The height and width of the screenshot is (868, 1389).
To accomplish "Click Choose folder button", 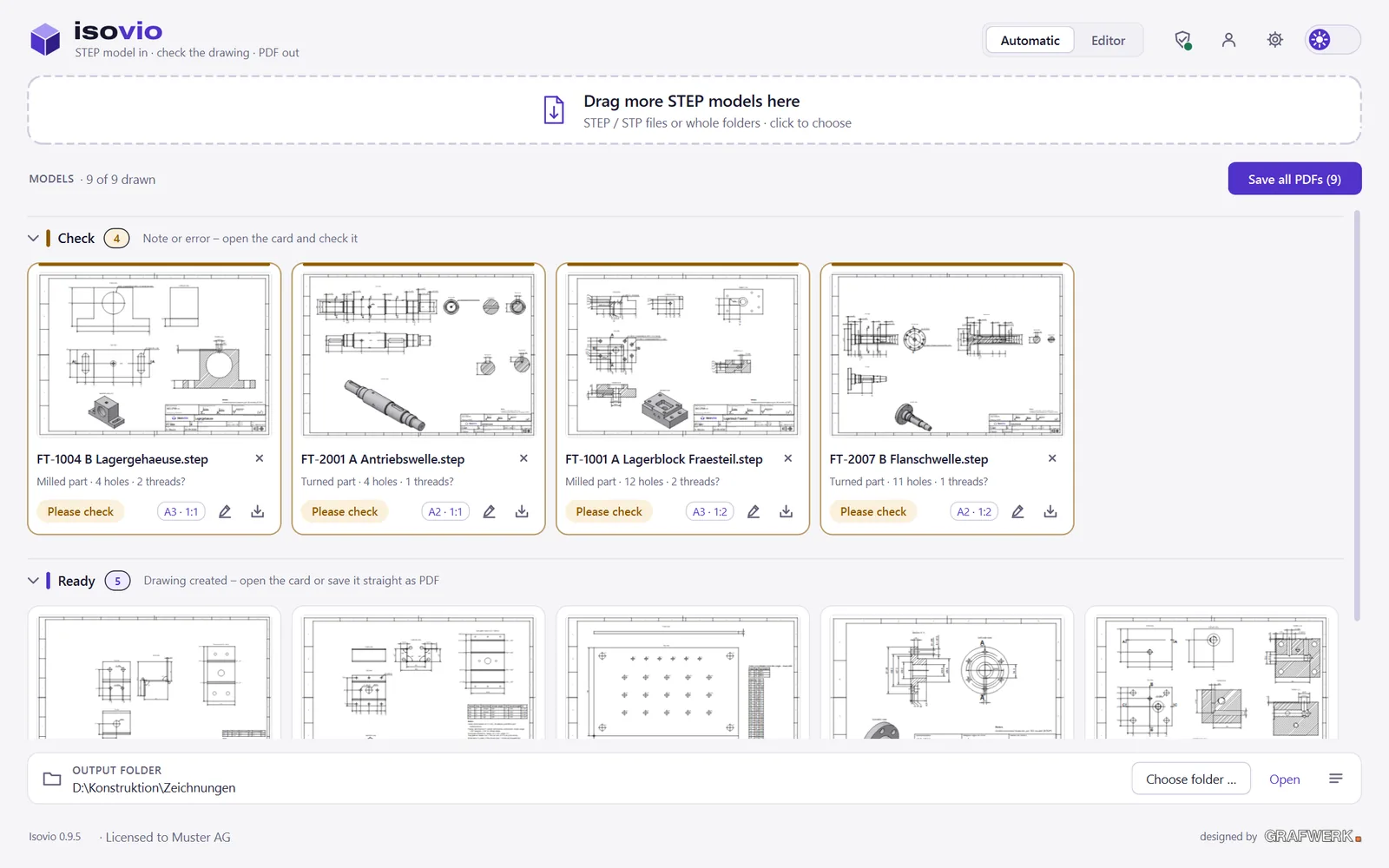I will pos(1191,779).
